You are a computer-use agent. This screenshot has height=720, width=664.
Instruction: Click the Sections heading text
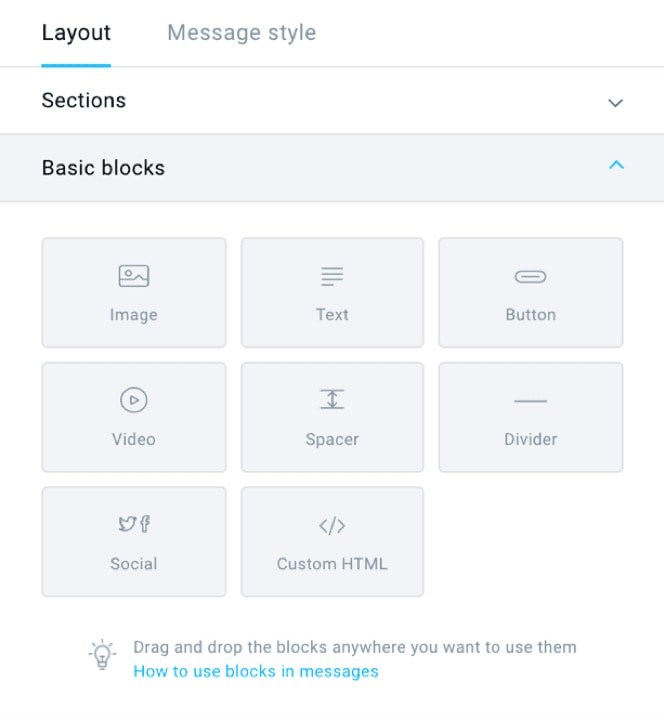84,100
